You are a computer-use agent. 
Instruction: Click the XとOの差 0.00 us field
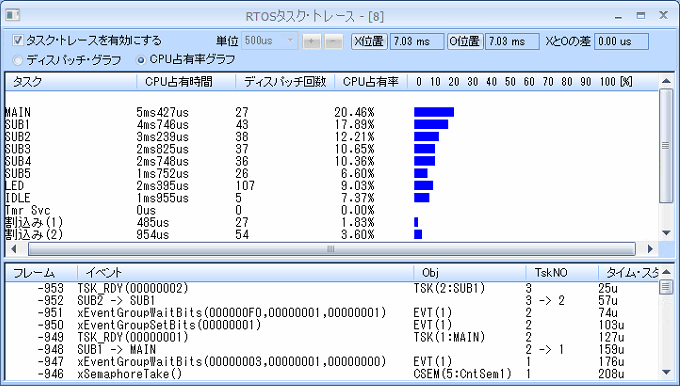pos(621,41)
